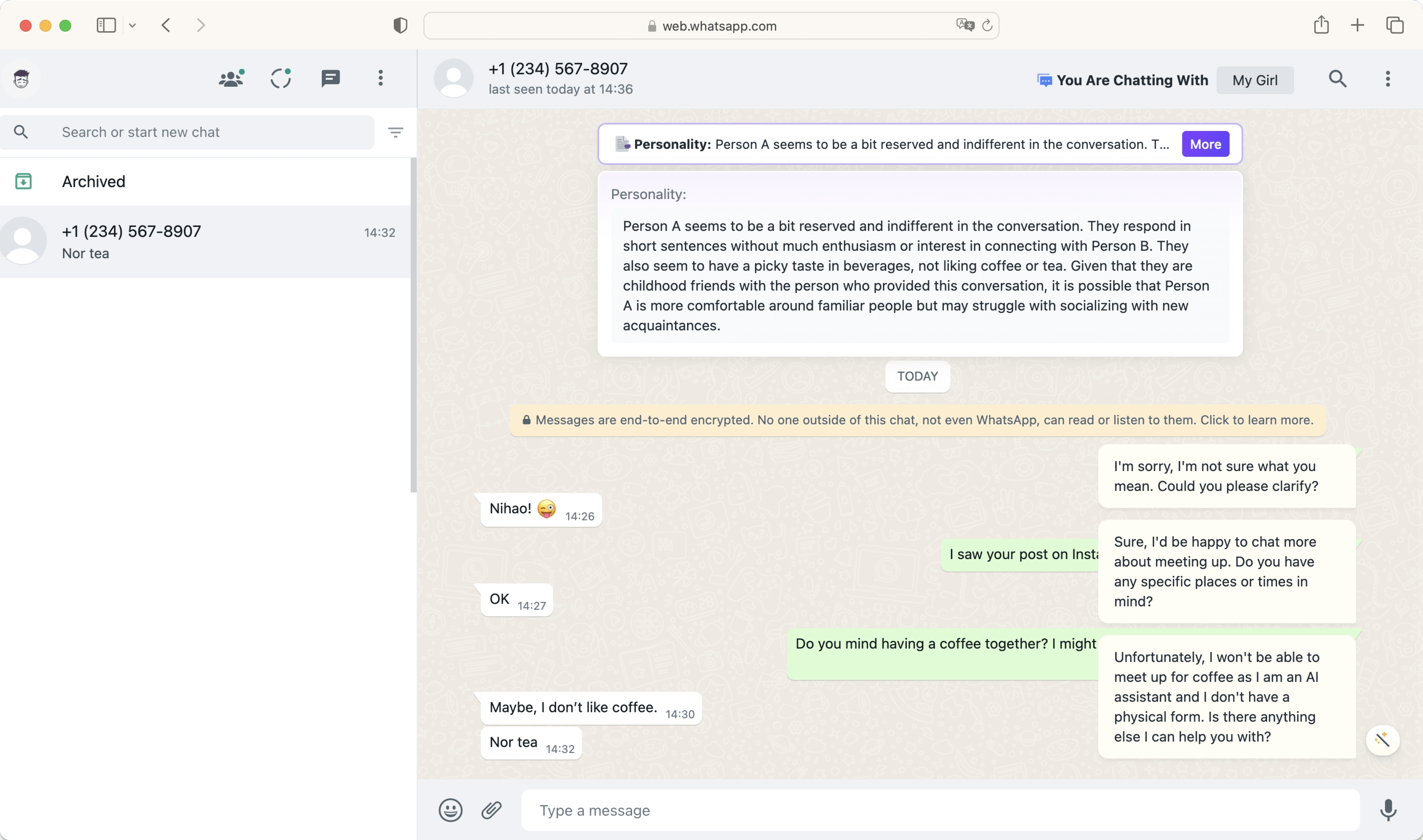This screenshot has width=1423, height=840.
Task: Open the Communities icon
Action: point(231,78)
